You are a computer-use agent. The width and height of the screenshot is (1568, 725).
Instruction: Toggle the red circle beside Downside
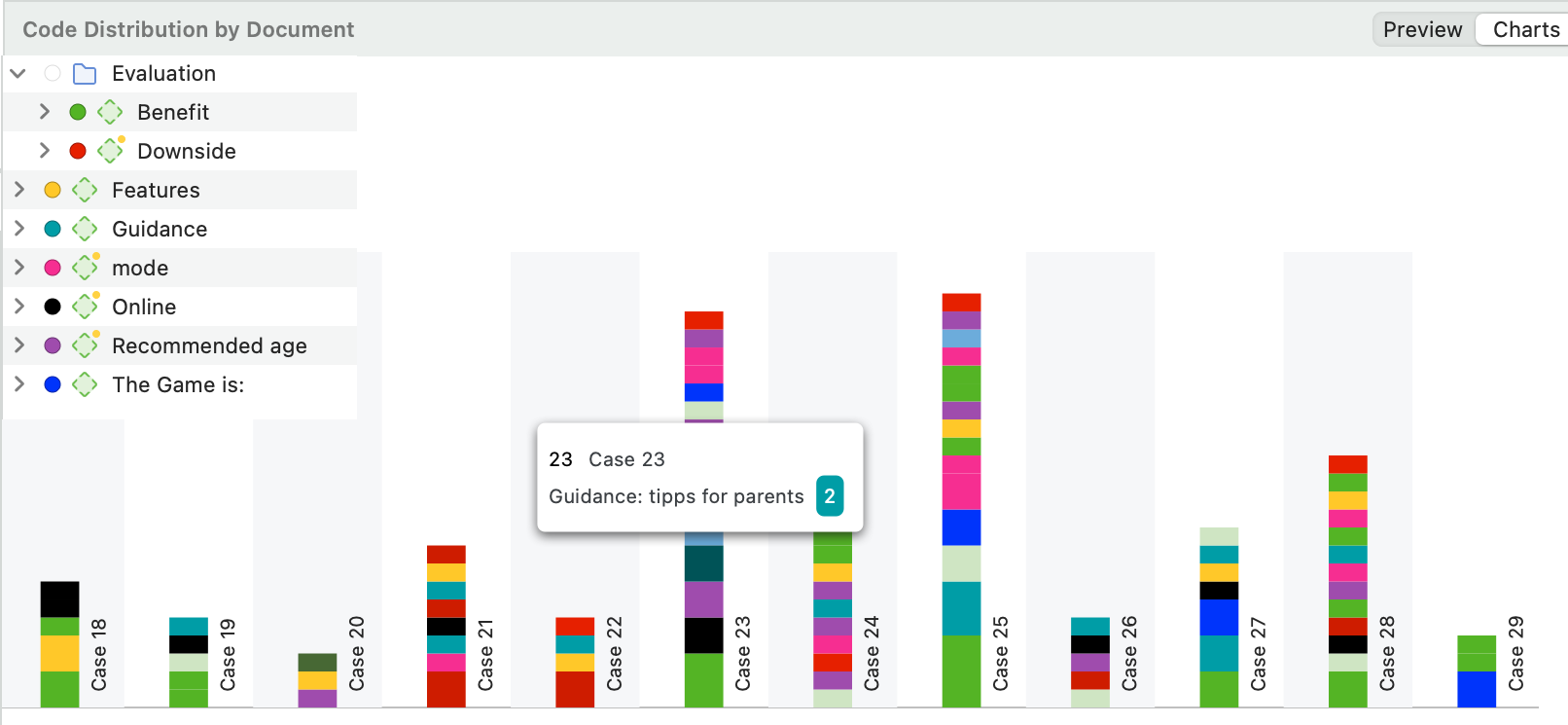click(x=78, y=152)
